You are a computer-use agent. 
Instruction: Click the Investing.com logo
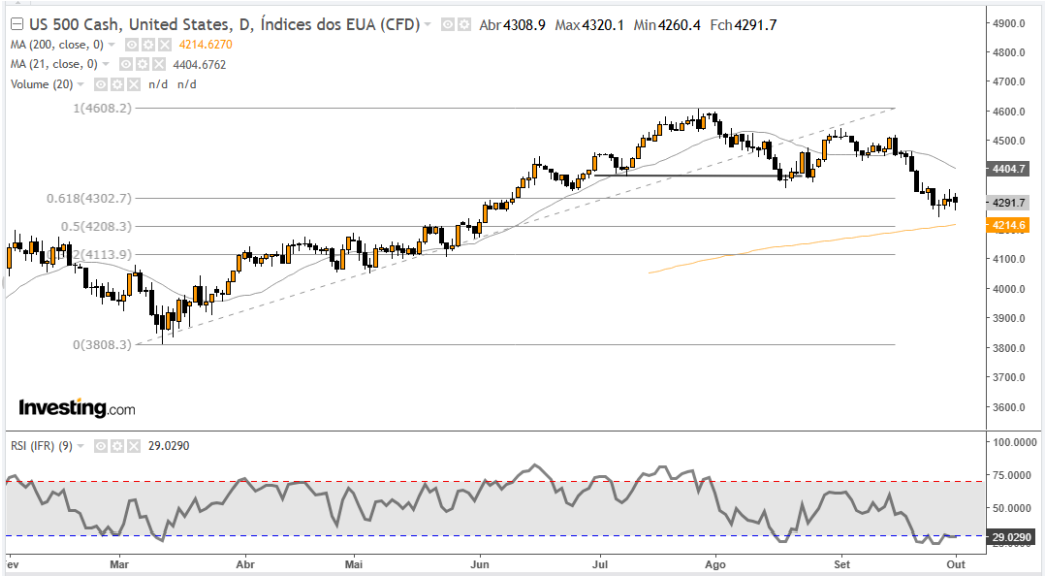click(x=76, y=408)
